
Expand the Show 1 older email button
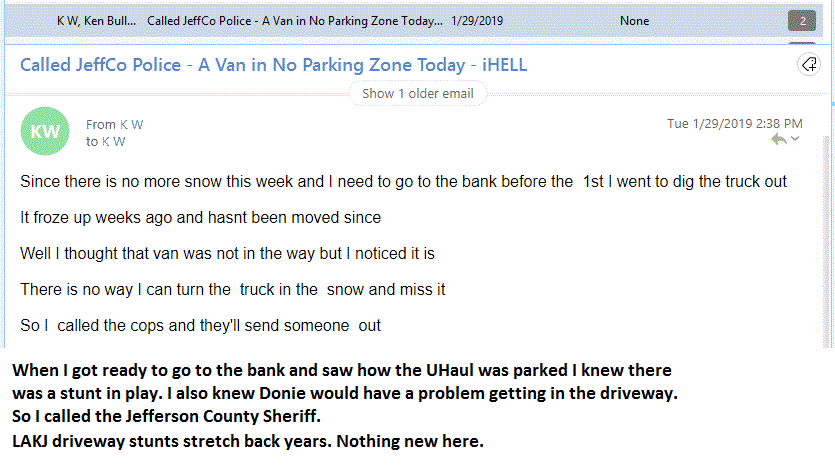[x=418, y=93]
